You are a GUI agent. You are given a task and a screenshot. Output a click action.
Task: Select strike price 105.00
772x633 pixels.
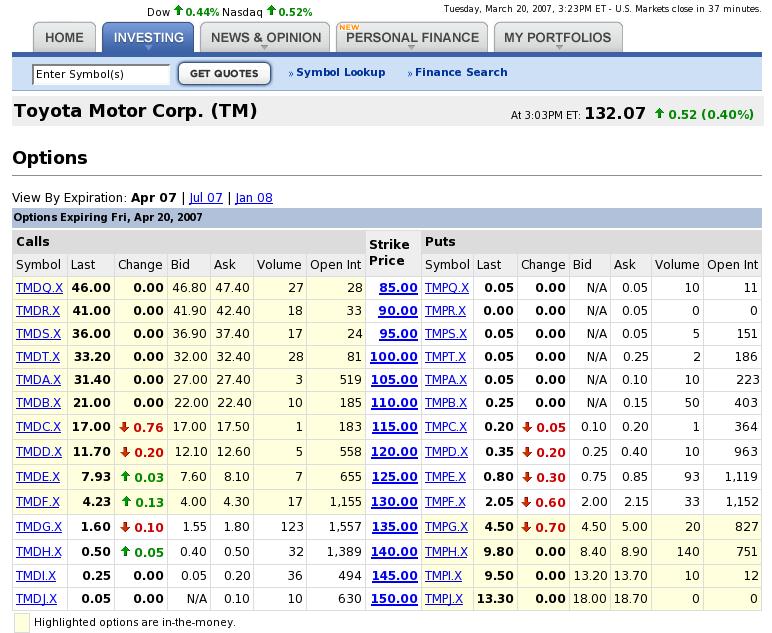394,380
